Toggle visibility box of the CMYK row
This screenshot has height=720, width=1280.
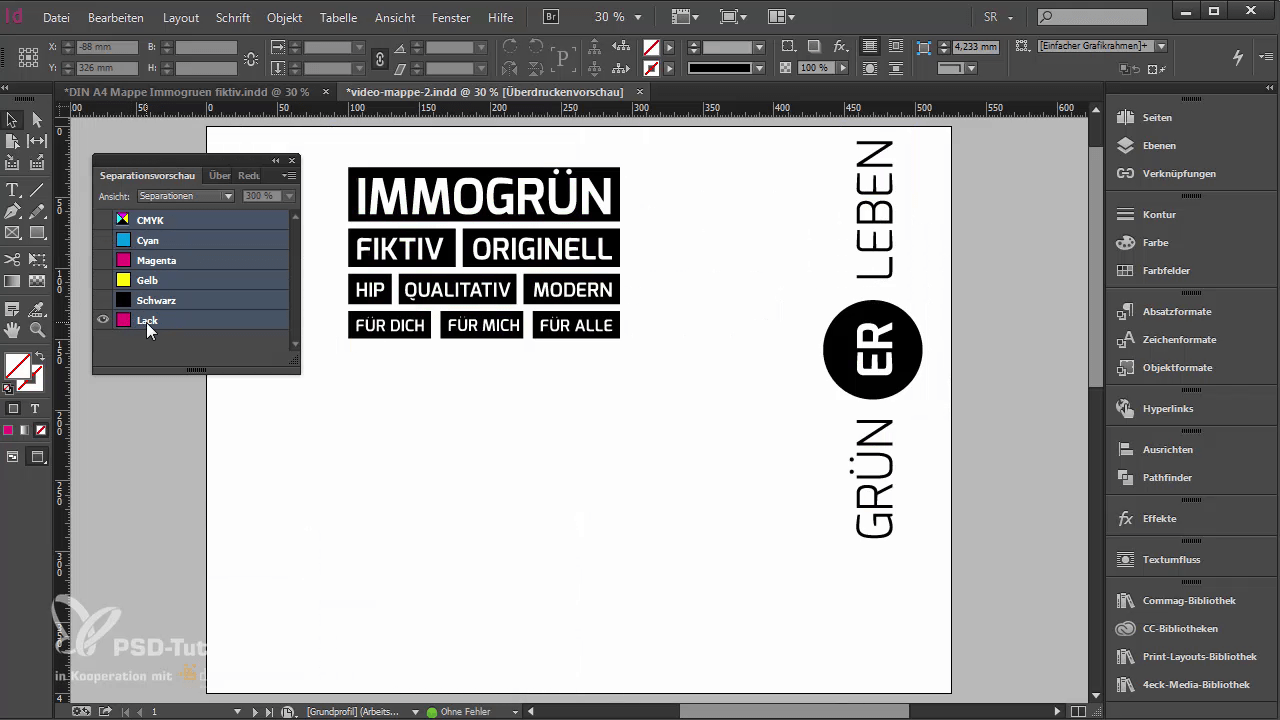102,220
